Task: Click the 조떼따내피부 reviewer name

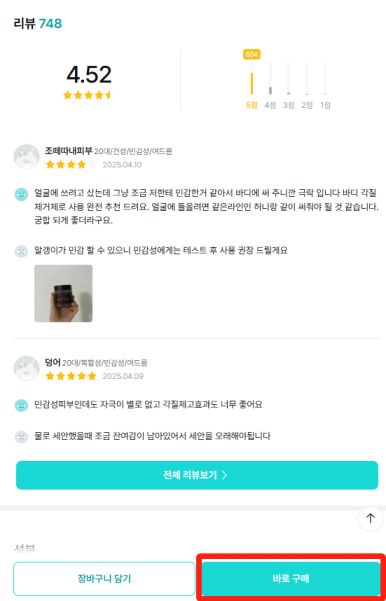Action: click(69, 151)
